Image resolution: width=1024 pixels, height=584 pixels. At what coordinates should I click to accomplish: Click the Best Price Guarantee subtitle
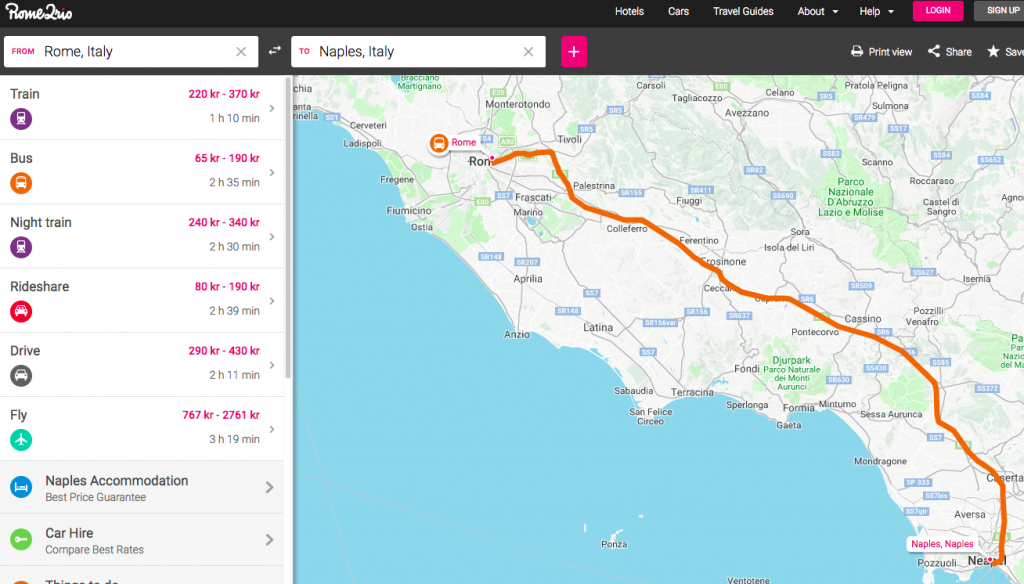tap(95, 497)
